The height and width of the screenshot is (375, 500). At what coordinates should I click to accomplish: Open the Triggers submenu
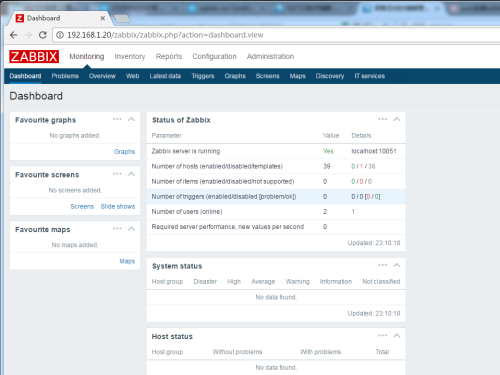[203, 76]
